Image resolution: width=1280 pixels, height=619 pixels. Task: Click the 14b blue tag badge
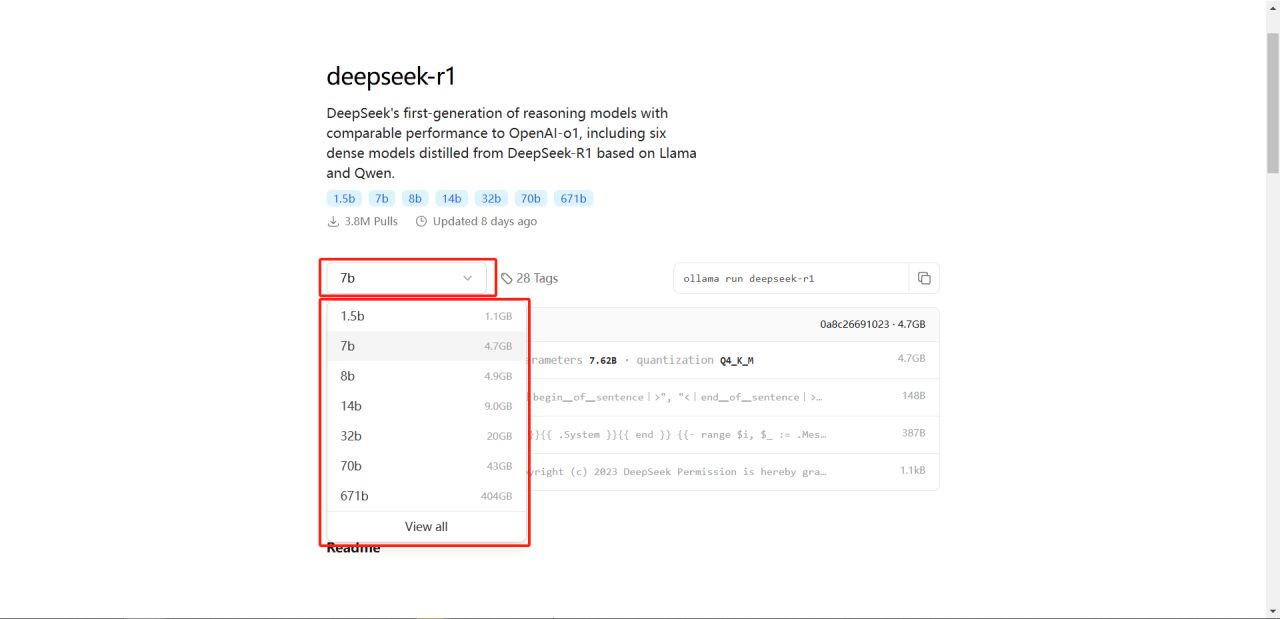coord(452,199)
